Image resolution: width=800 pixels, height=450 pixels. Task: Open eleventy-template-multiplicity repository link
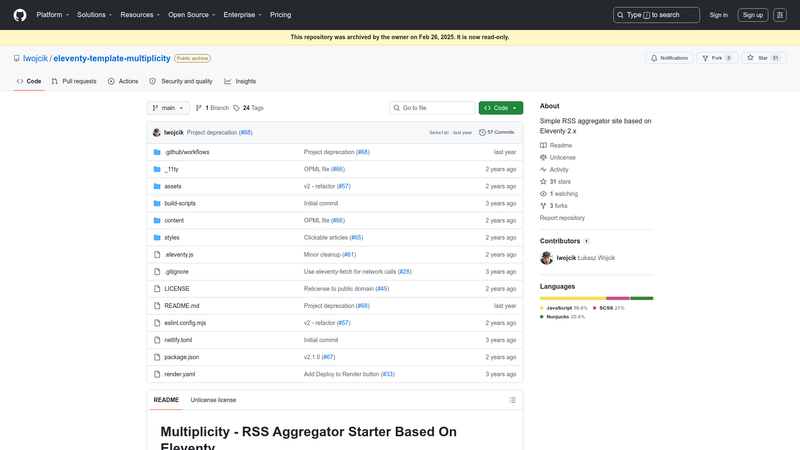click(112, 58)
